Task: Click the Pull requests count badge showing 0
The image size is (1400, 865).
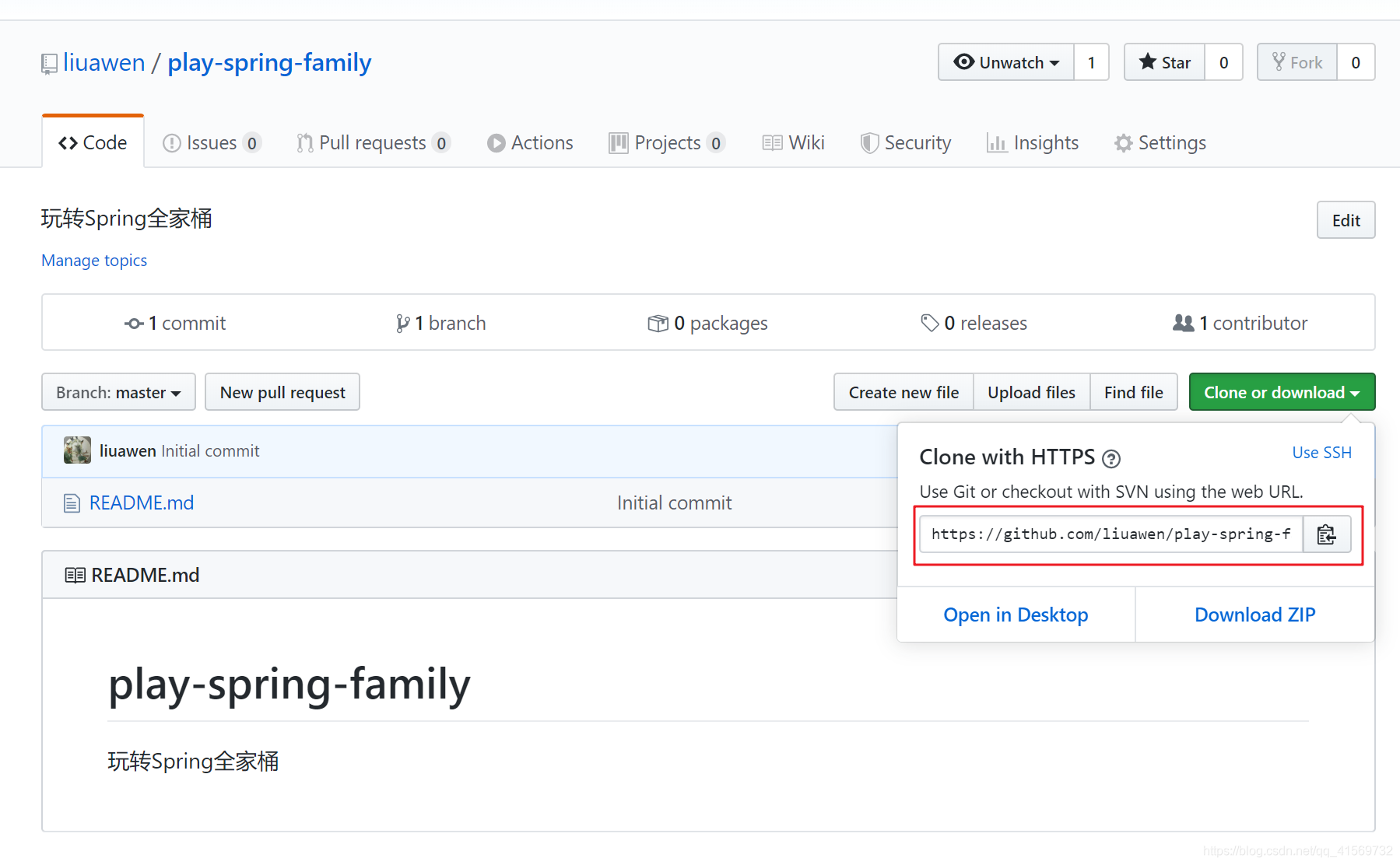Action: (x=441, y=143)
